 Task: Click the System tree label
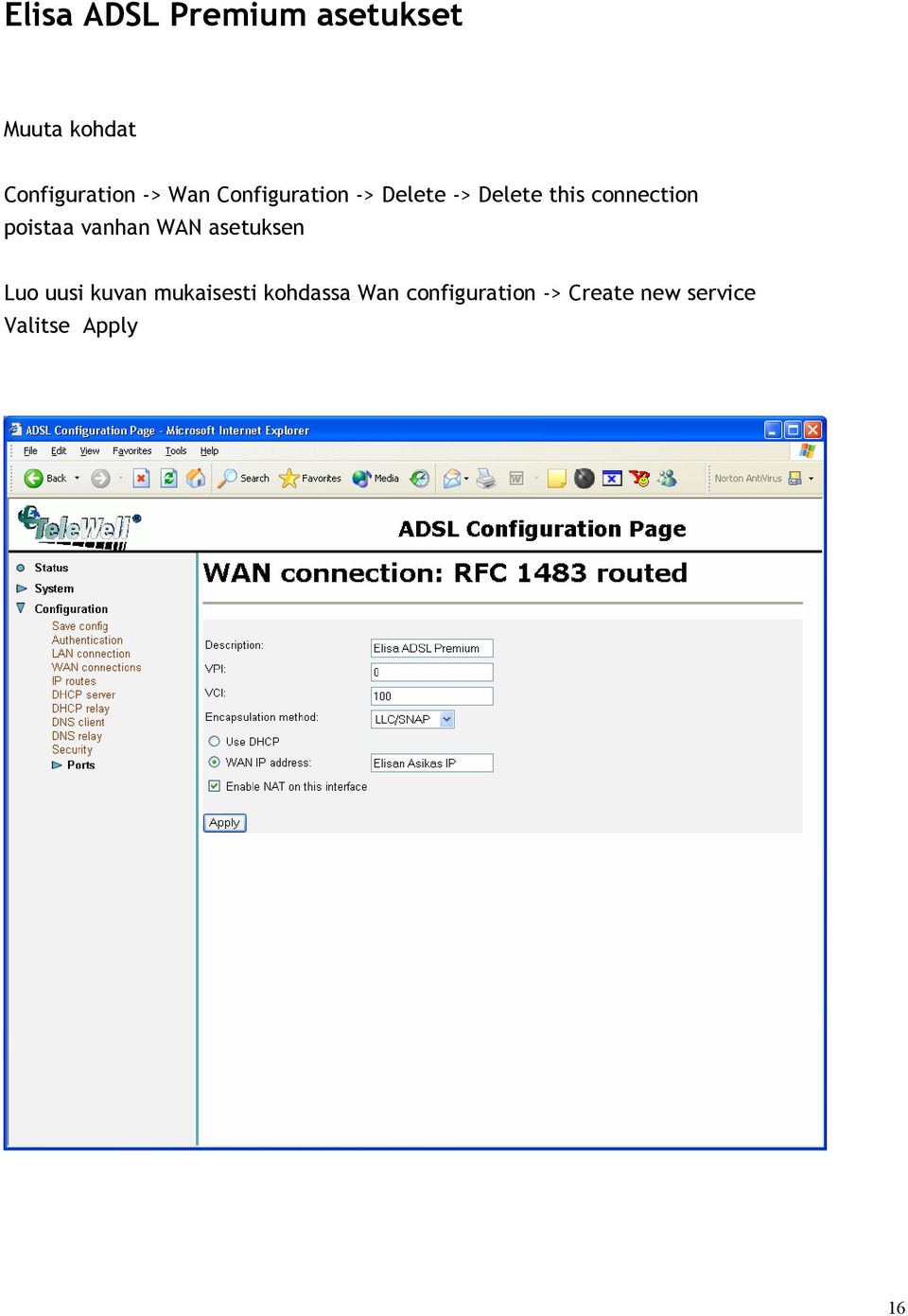click(x=54, y=588)
